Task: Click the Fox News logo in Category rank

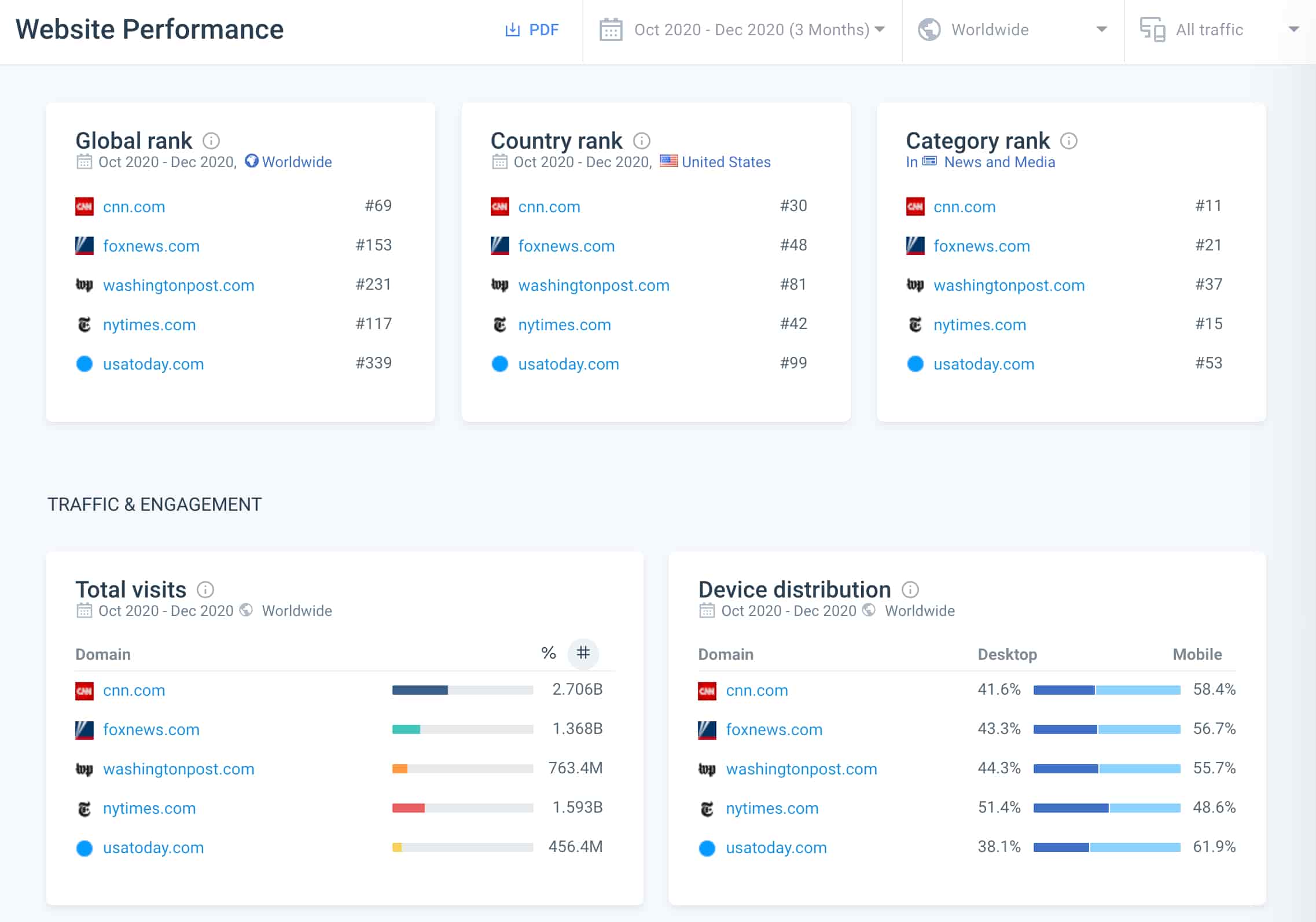Action: [916, 246]
